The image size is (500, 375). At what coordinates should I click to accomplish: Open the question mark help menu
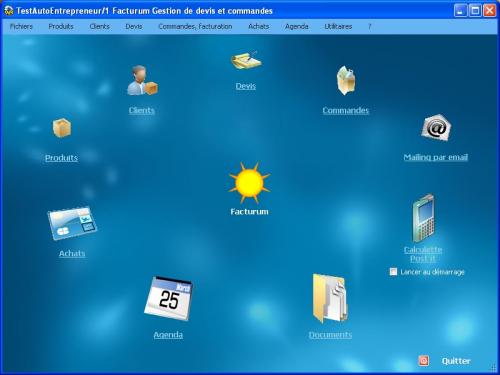click(369, 26)
